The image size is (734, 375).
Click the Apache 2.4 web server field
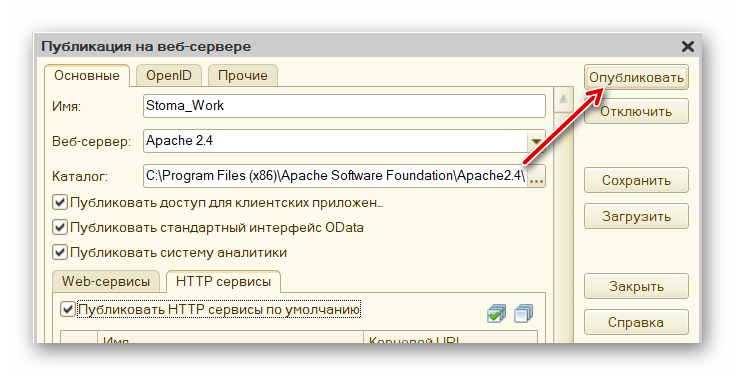tap(335, 141)
